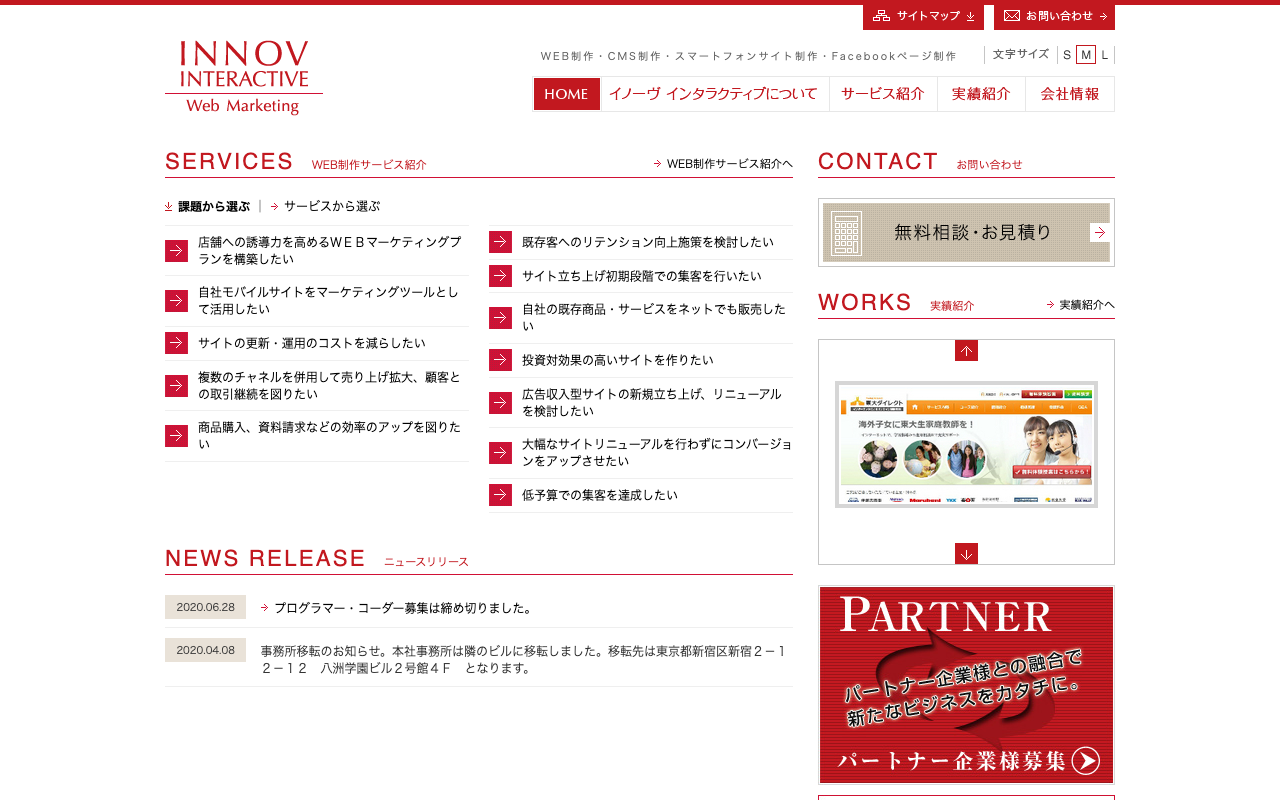
Task: Open link 自社モバイルサイトをマーケティングツールとして活用したい
Action: click(329, 301)
